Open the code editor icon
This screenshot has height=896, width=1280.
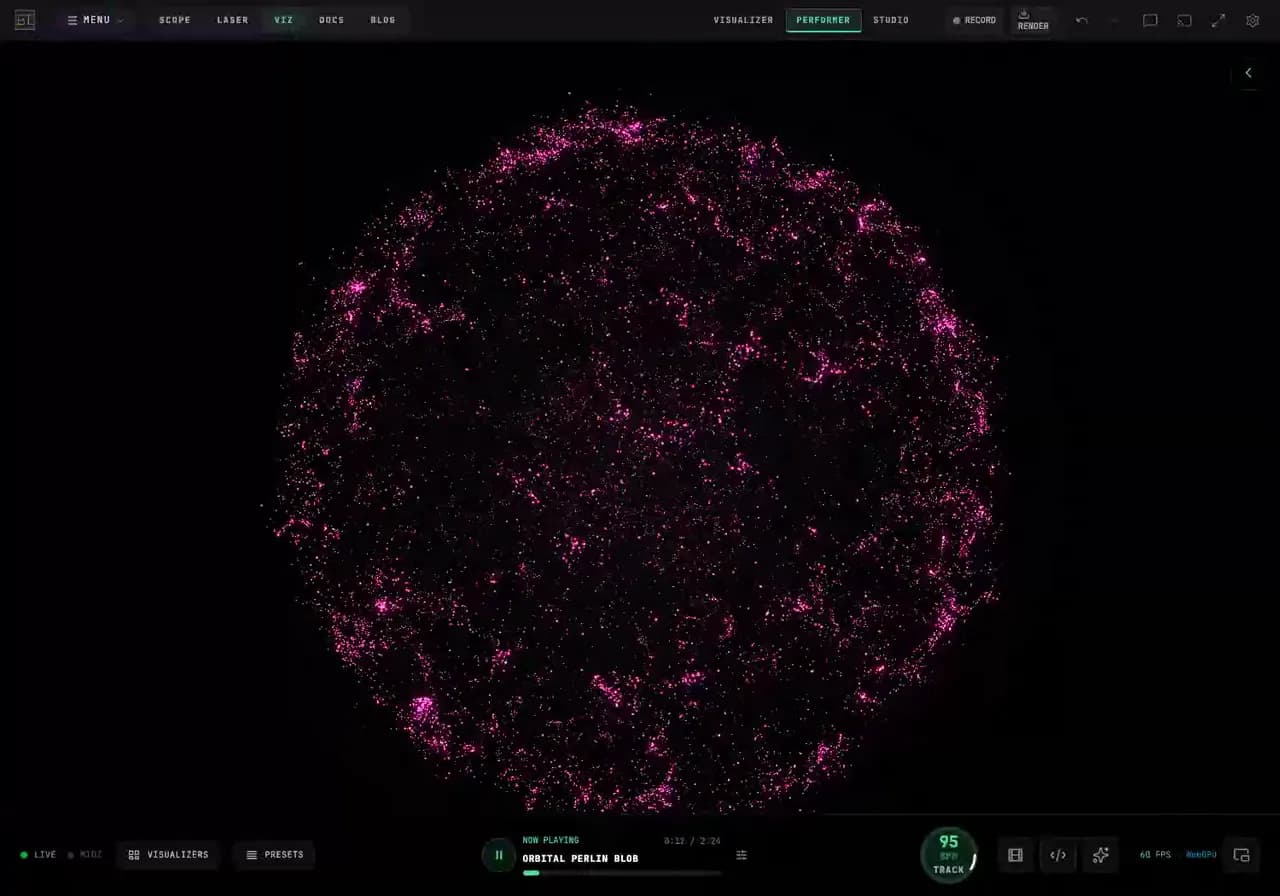1058,855
